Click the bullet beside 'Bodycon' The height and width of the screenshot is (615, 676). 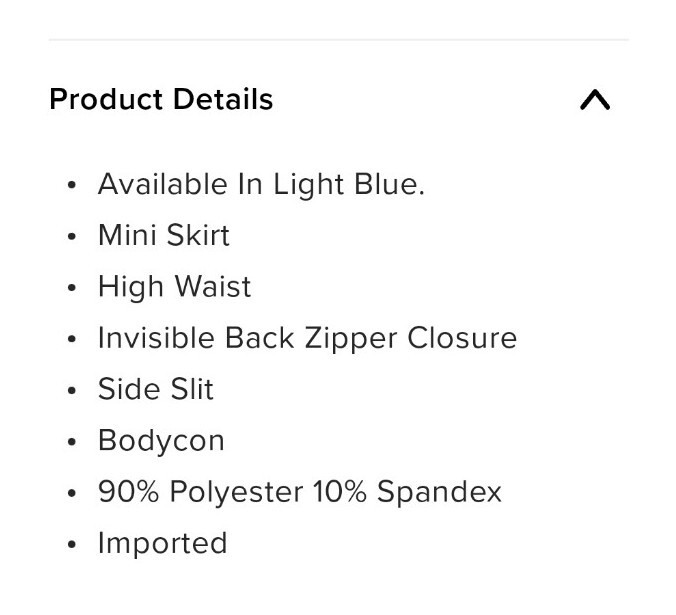point(72,442)
